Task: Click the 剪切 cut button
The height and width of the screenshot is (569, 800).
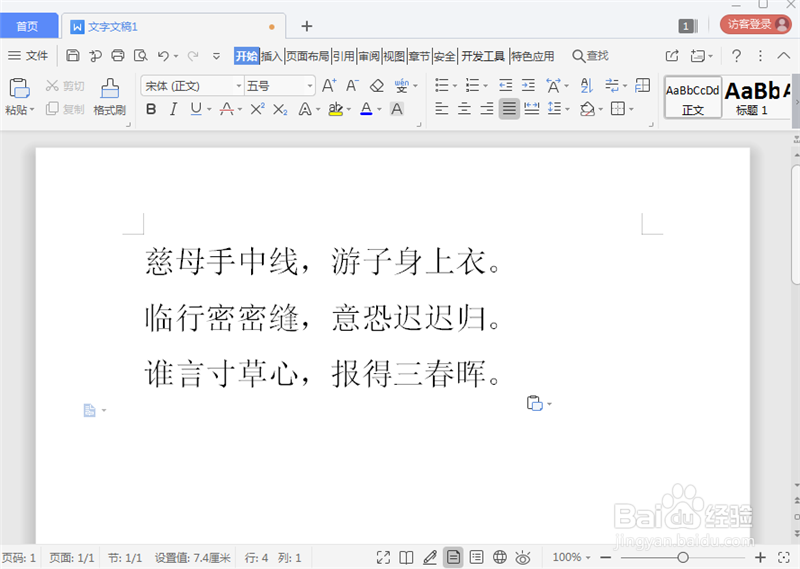Action: [65, 86]
